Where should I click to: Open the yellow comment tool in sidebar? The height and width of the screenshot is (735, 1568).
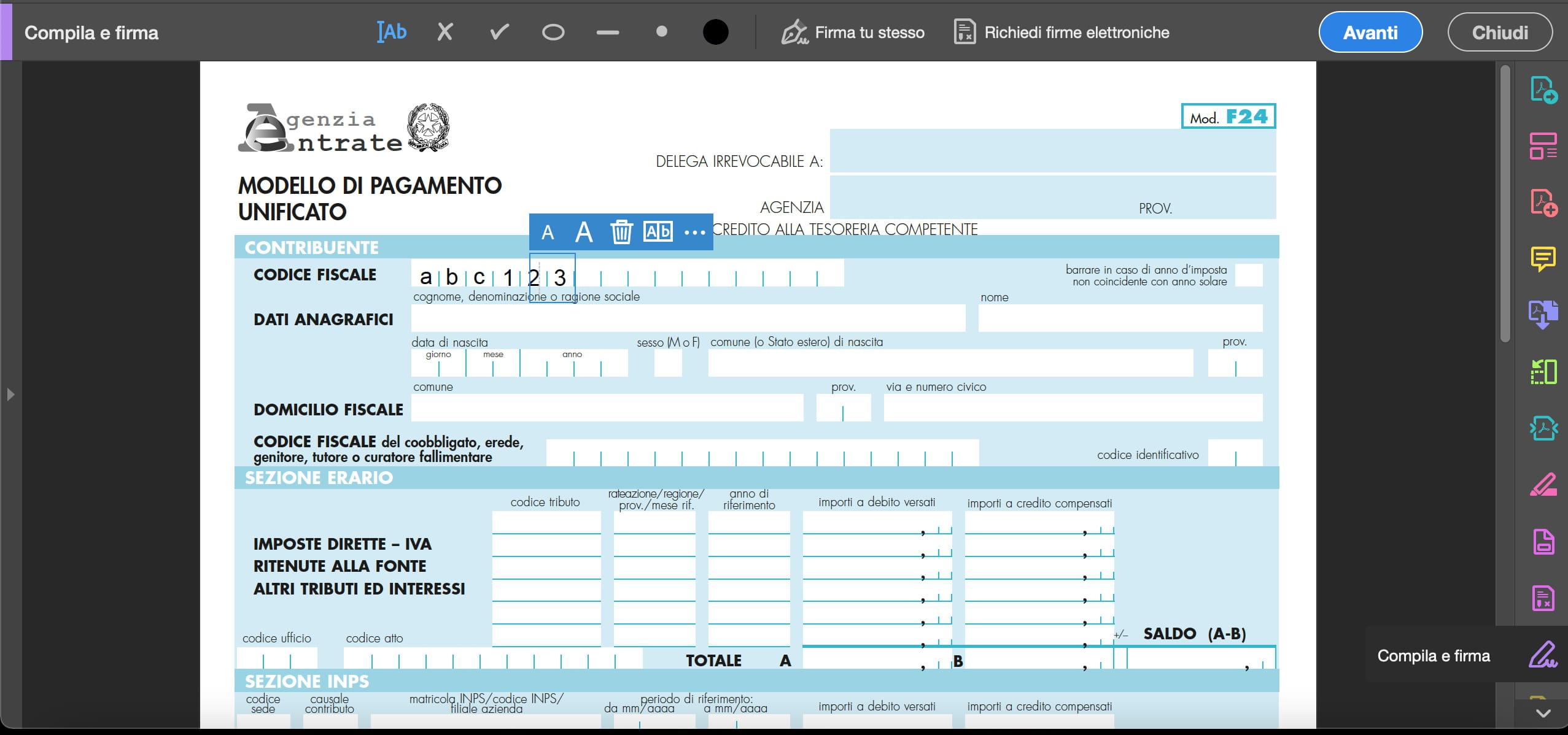(1543, 259)
